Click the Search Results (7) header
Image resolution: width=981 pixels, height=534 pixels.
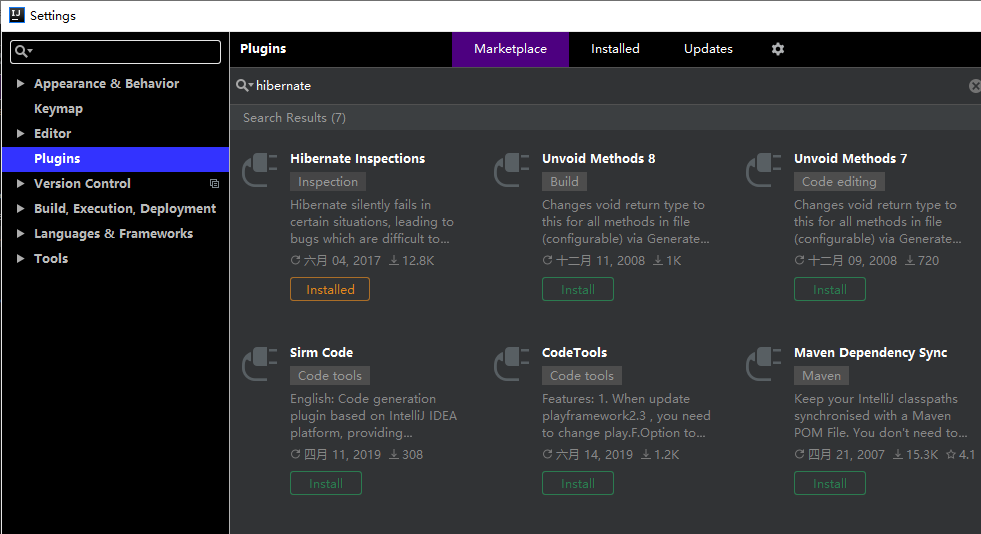[294, 118]
